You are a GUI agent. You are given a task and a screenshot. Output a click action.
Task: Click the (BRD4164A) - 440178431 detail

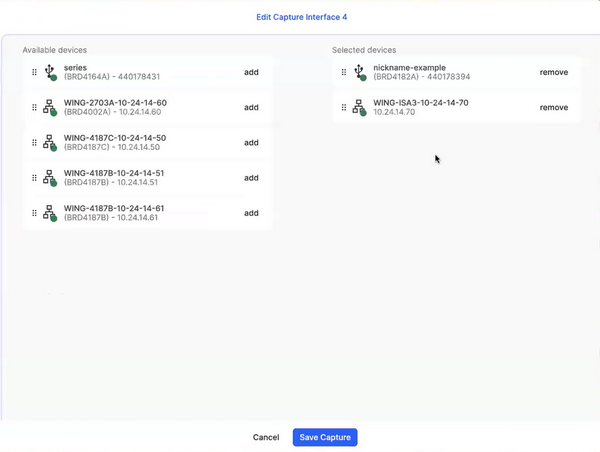tap(112, 77)
